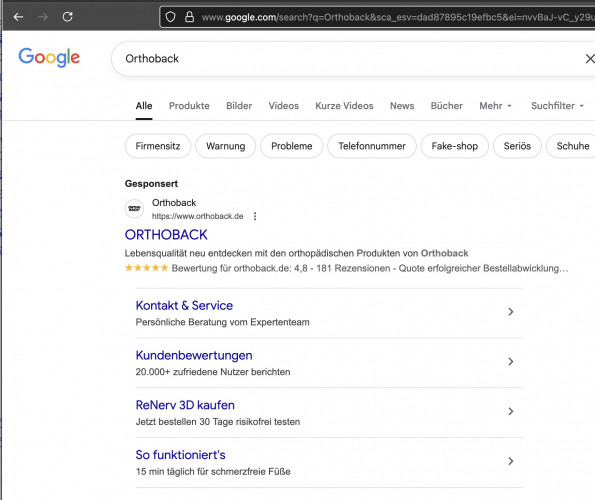Viewport: 595px width, 500px height.
Task: Select the Seriös suggestion chip
Action: [x=517, y=146]
